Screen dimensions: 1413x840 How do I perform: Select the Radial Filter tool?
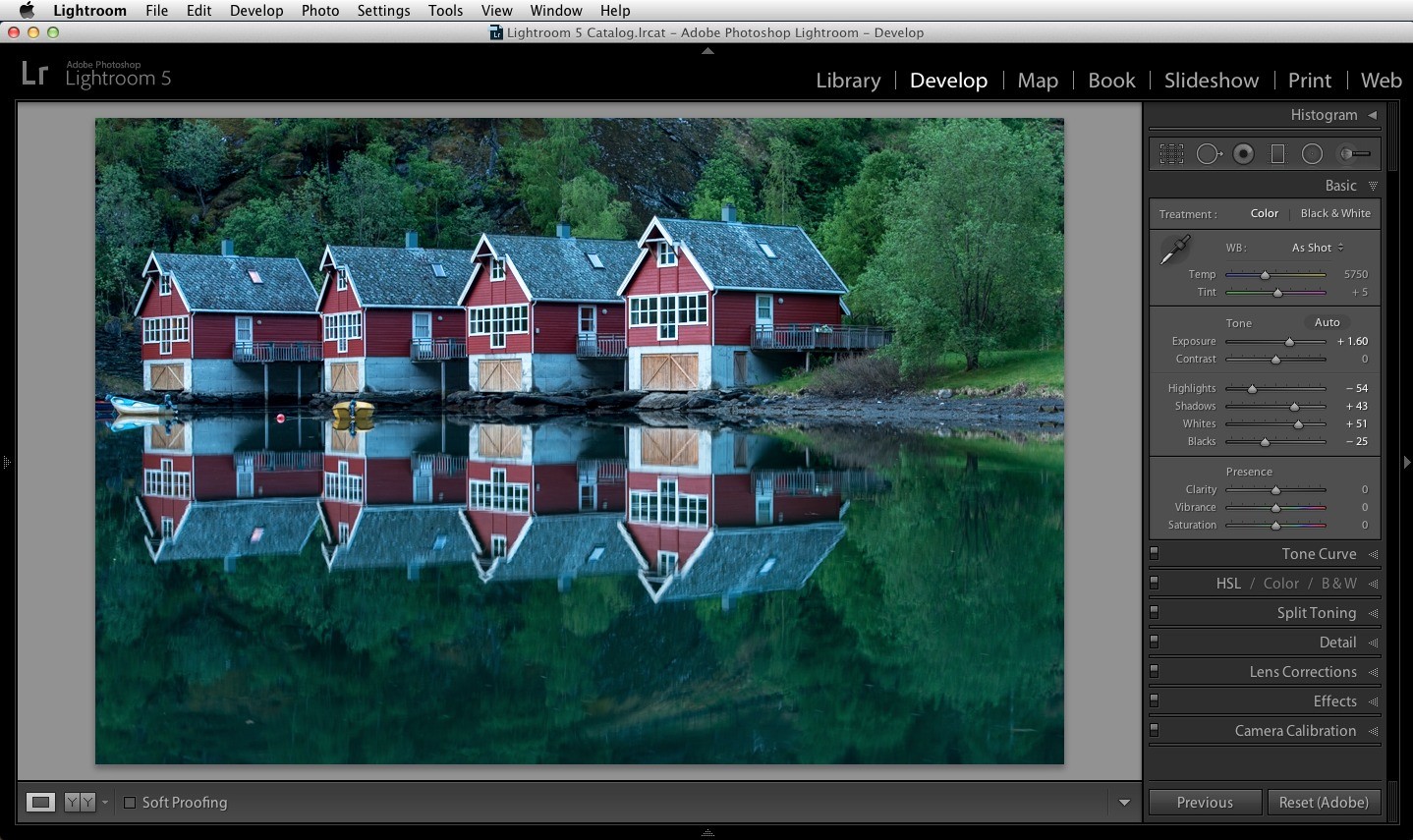pos(1312,154)
